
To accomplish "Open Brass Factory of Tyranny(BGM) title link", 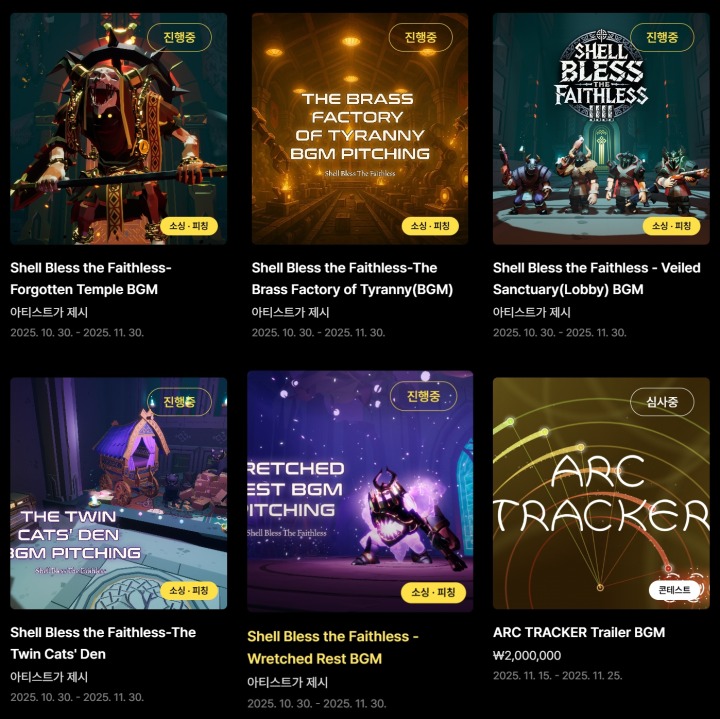I will [x=352, y=279].
